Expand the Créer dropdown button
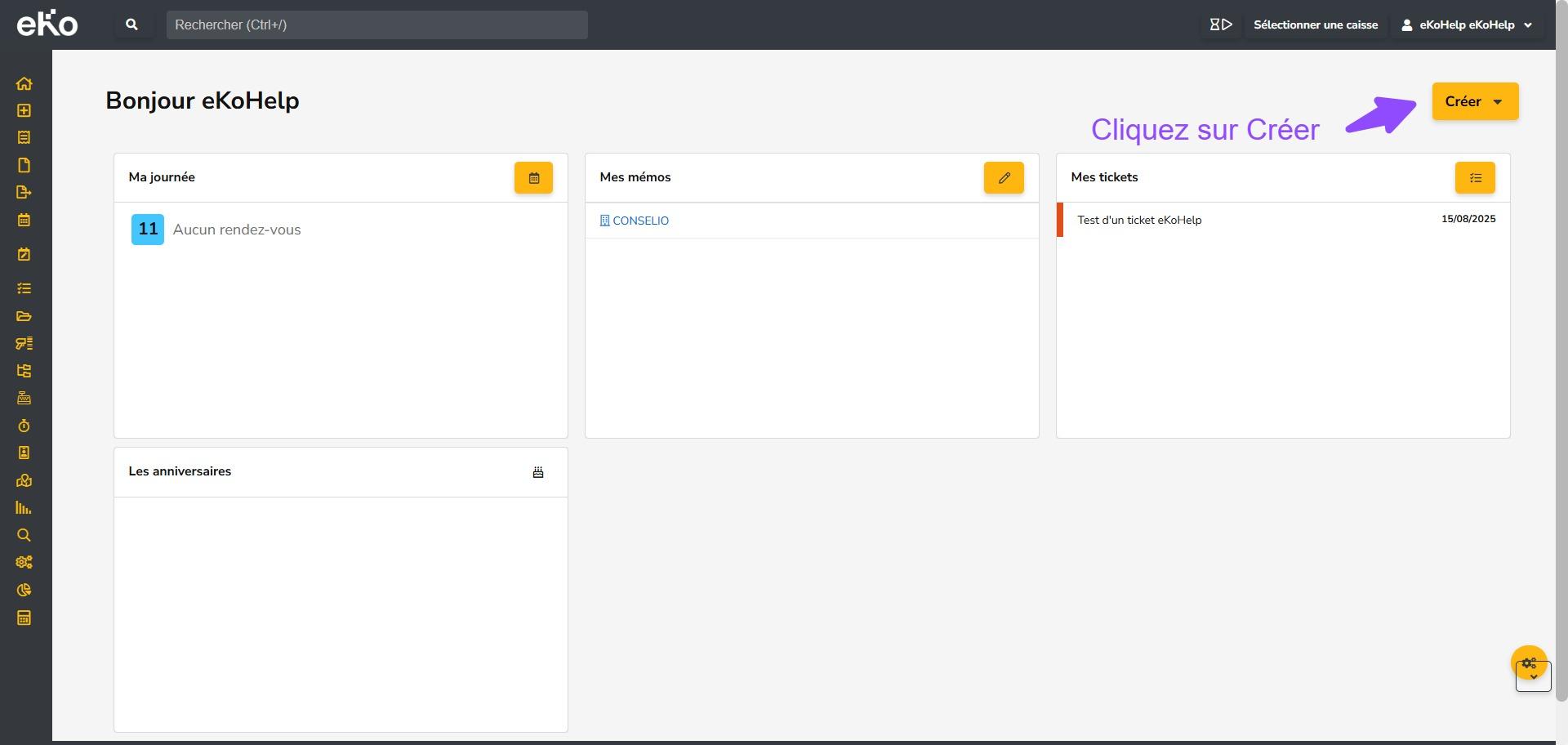The height and width of the screenshot is (745, 1568). pos(1475,101)
